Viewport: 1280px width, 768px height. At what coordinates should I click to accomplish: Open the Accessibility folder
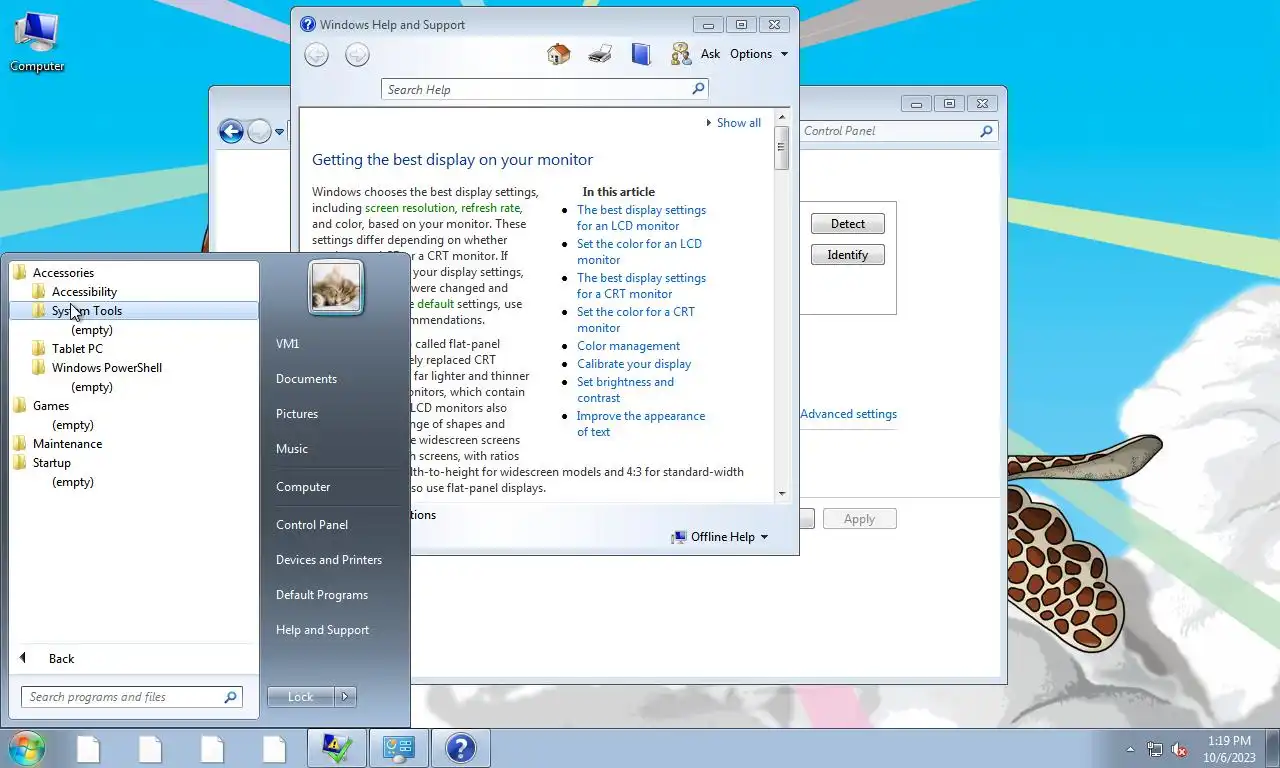click(84, 291)
